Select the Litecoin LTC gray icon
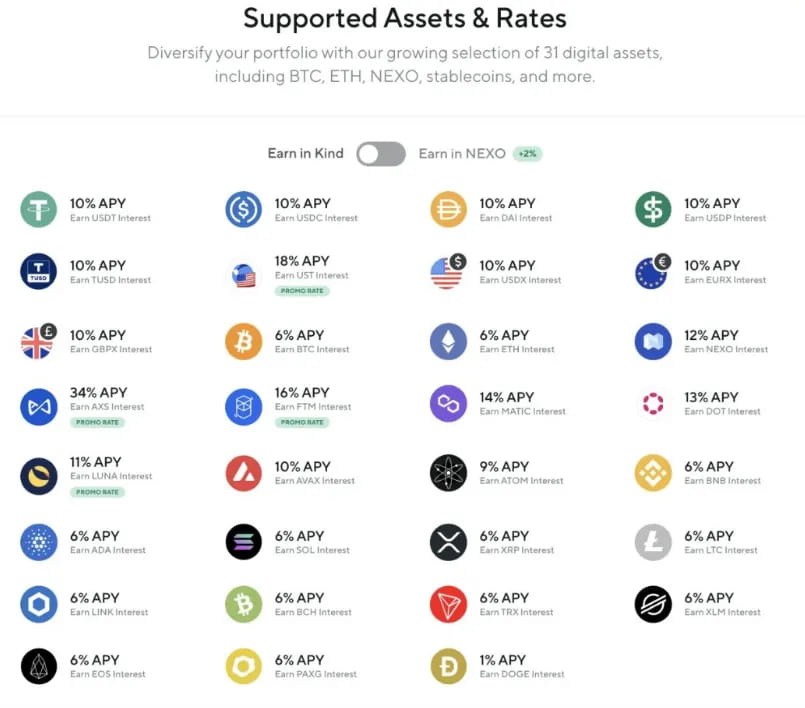The height and width of the screenshot is (708, 805). [x=653, y=542]
